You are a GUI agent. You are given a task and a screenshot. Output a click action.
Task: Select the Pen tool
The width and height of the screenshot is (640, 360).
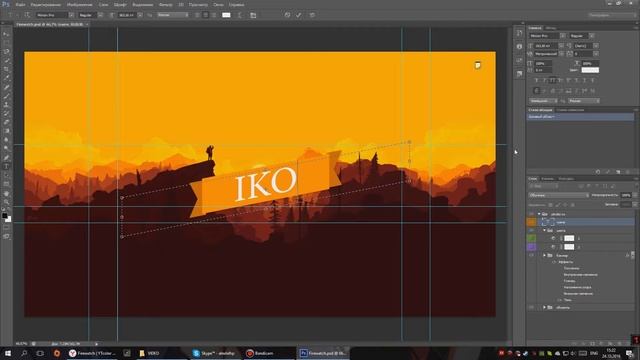pyautogui.click(x=6, y=158)
